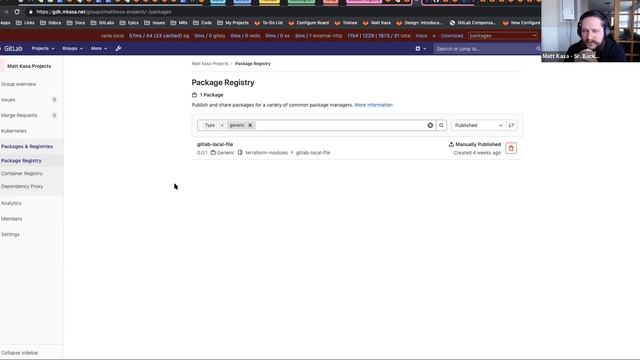Screen dimensions: 640x360
Task: Remove the generic filter token
Action: coord(250,125)
